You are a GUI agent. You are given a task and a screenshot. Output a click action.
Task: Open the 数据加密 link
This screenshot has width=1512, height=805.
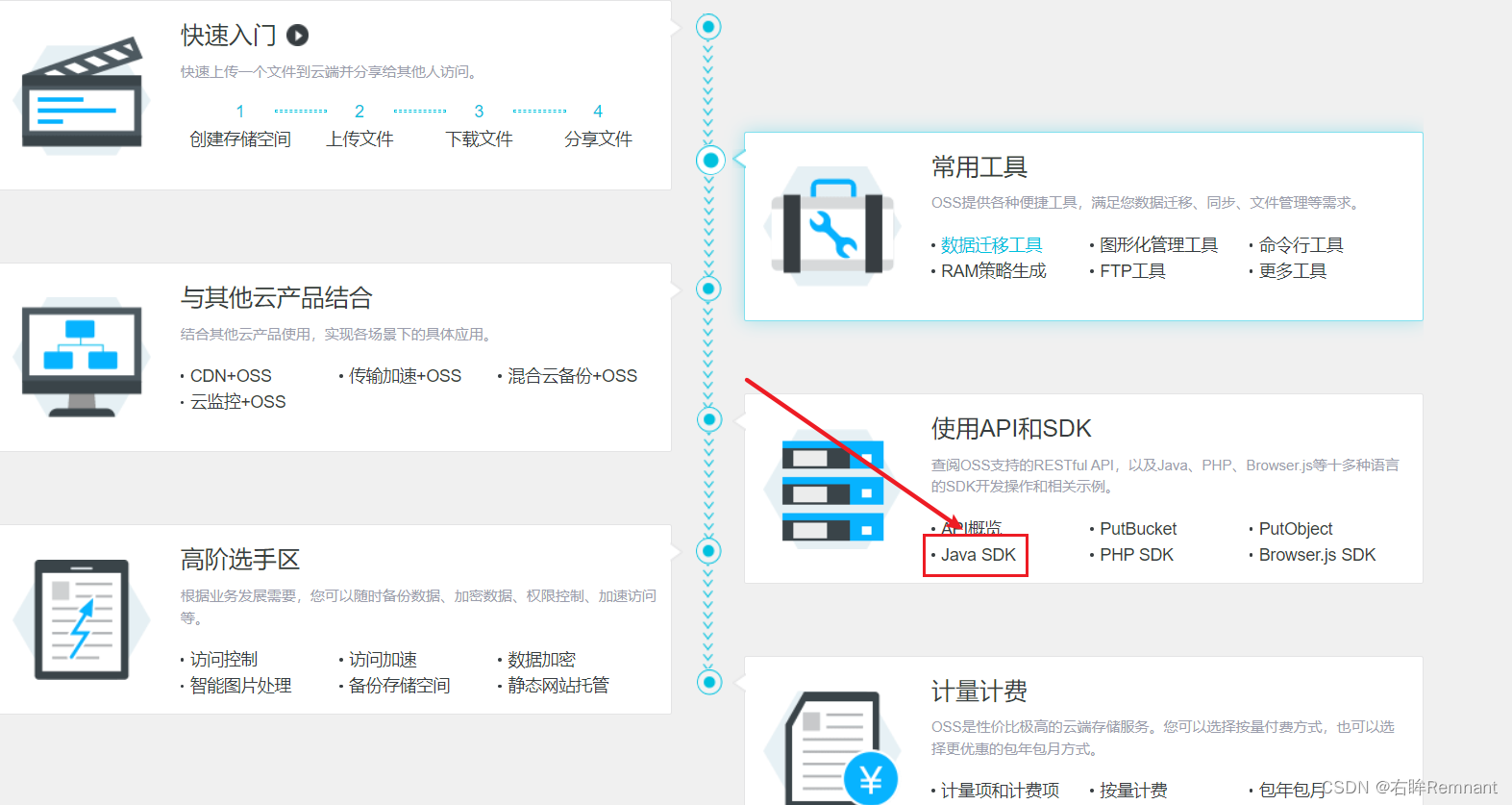[x=541, y=660]
